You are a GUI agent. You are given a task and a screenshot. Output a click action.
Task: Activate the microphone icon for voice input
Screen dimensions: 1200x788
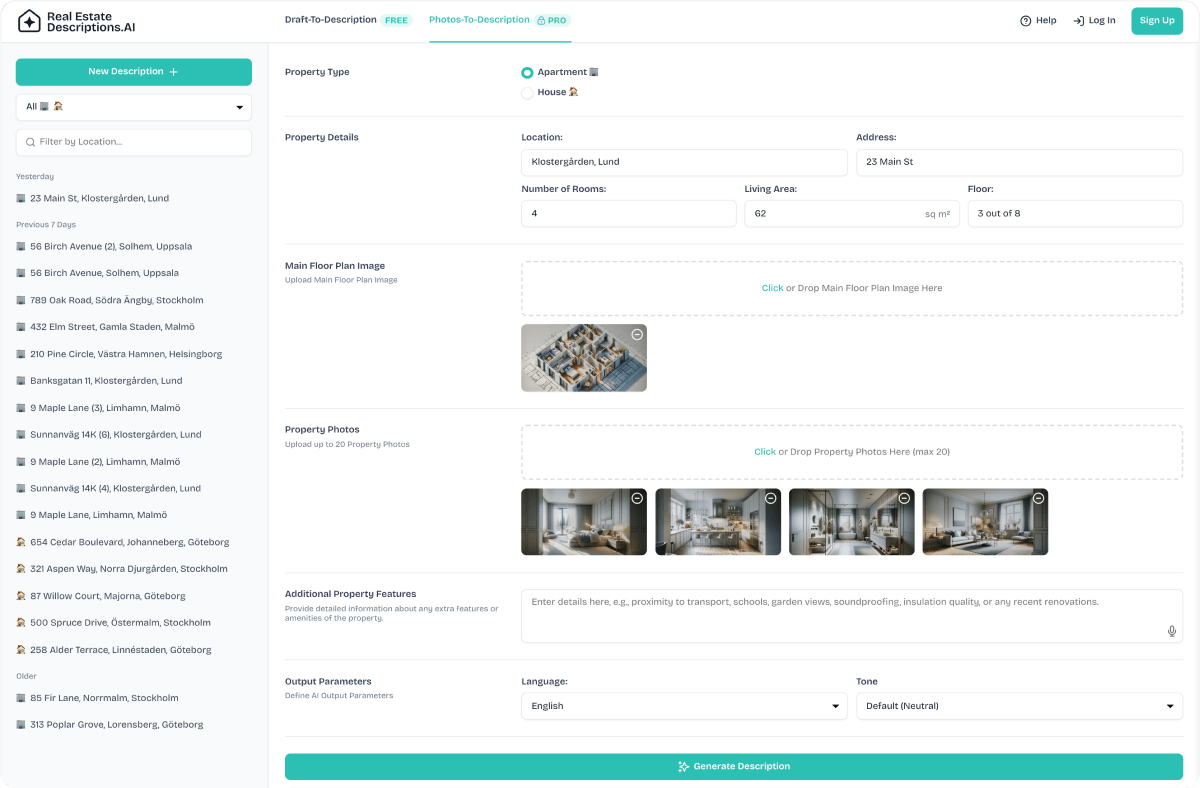pos(1170,631)
